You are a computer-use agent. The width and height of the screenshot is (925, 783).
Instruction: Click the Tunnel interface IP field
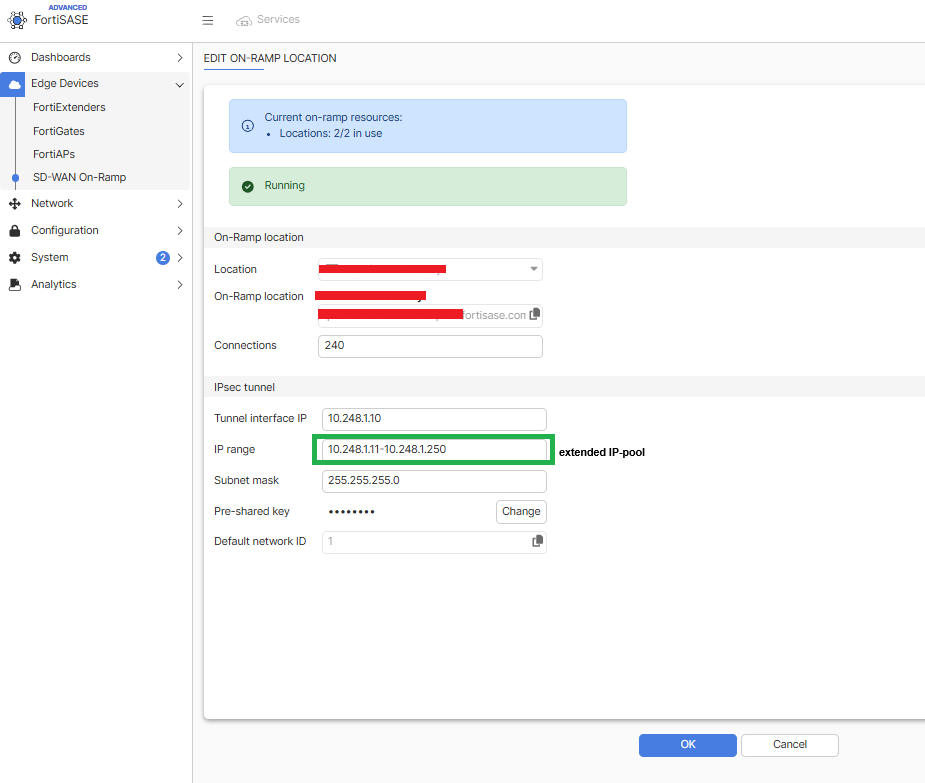coord(434,419)
